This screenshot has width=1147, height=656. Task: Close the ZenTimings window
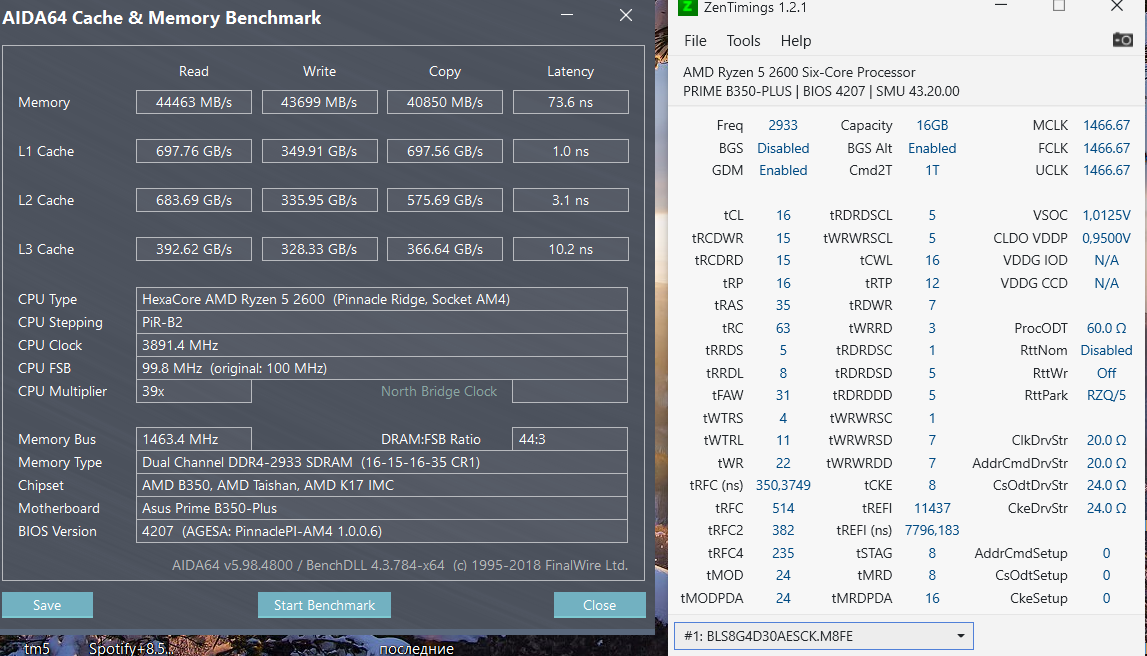1117,6
